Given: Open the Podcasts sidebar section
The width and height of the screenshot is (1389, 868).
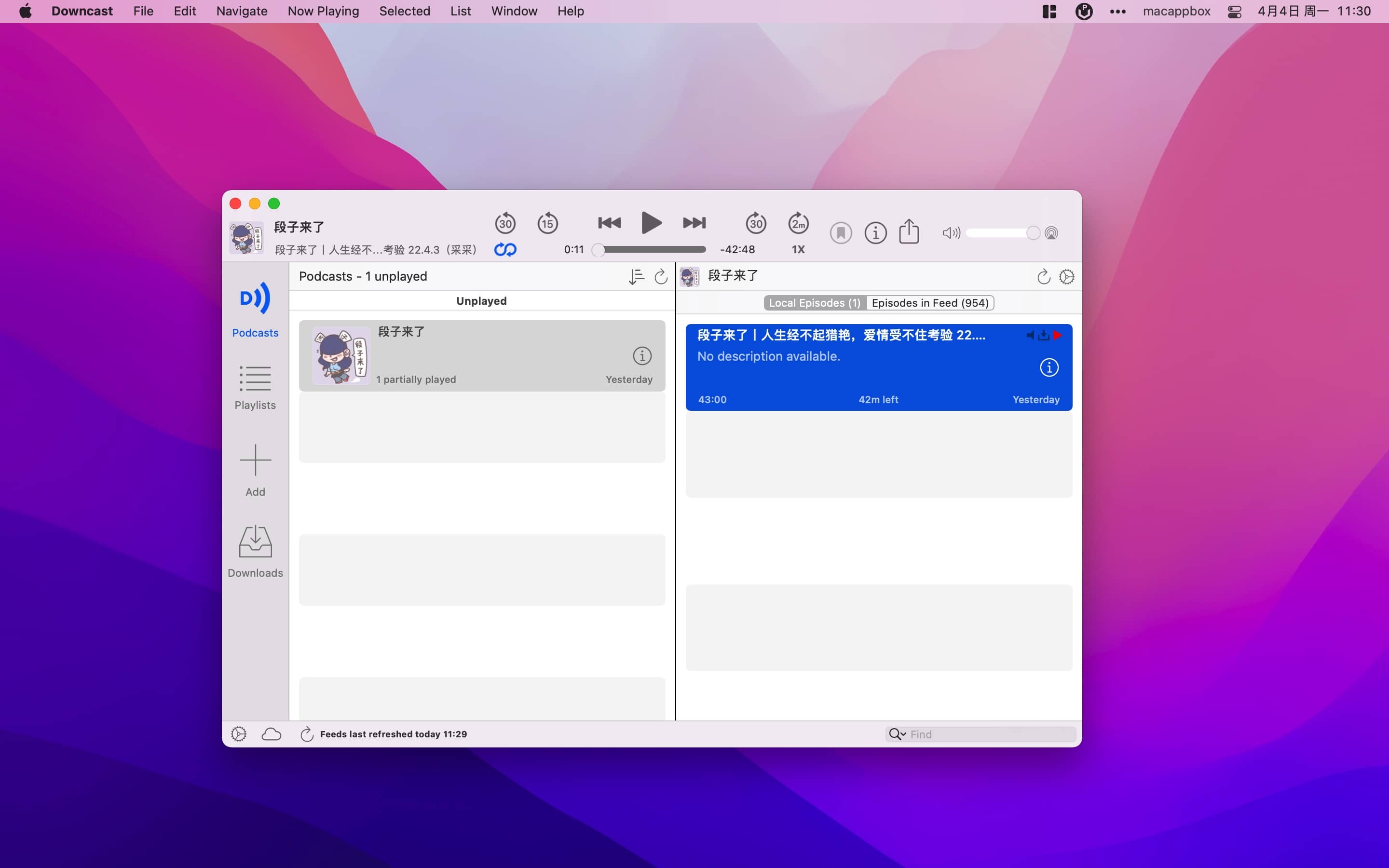Looking at the screenshot, I should click(x=255, y=309).
